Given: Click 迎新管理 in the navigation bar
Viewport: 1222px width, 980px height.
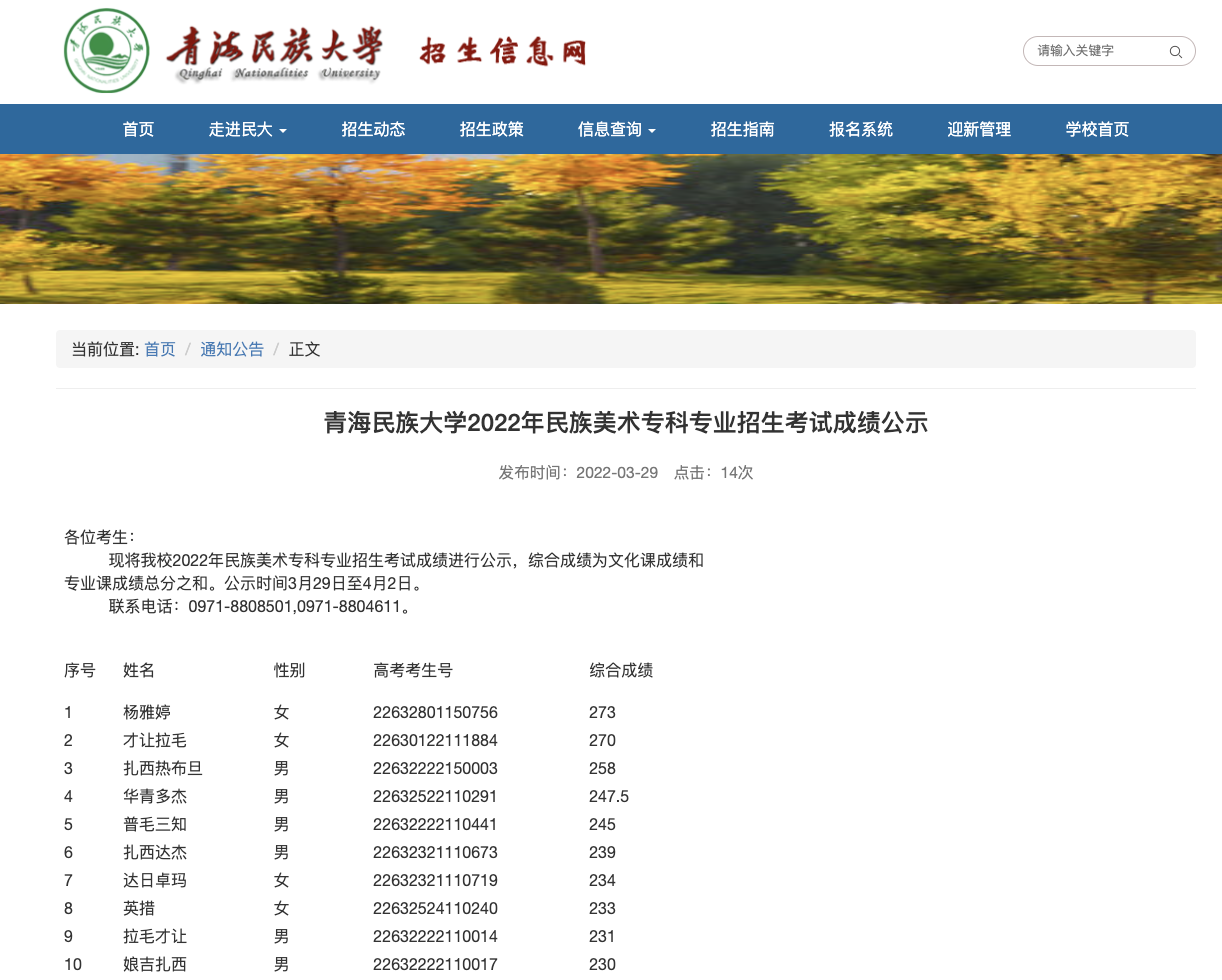Looking at the screenshot, I should pyautogui.click(x=979, y=129).
